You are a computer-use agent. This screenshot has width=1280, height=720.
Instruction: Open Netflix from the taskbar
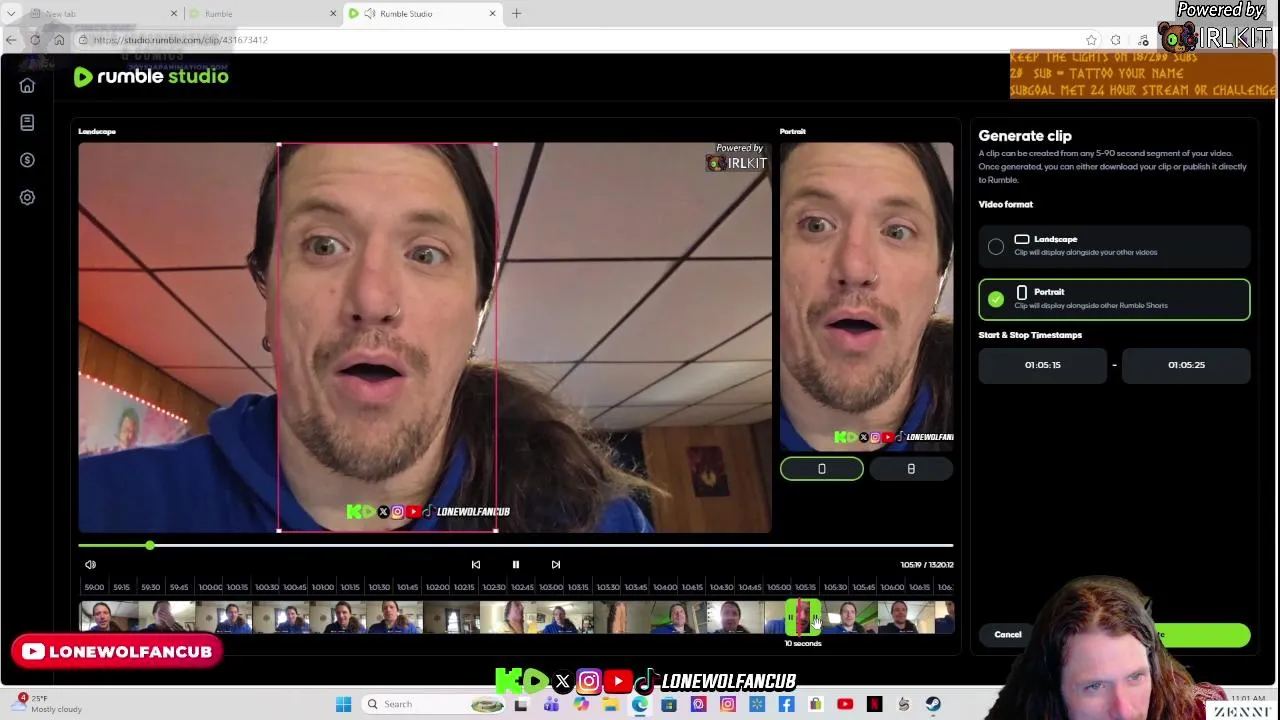tap(874, 705)
